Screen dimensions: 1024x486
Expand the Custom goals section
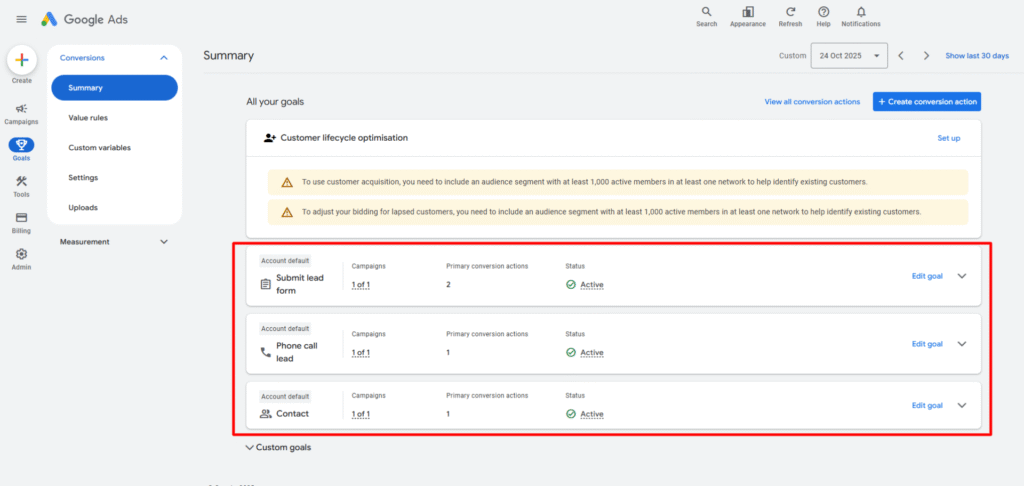click(x=250, y=448)
